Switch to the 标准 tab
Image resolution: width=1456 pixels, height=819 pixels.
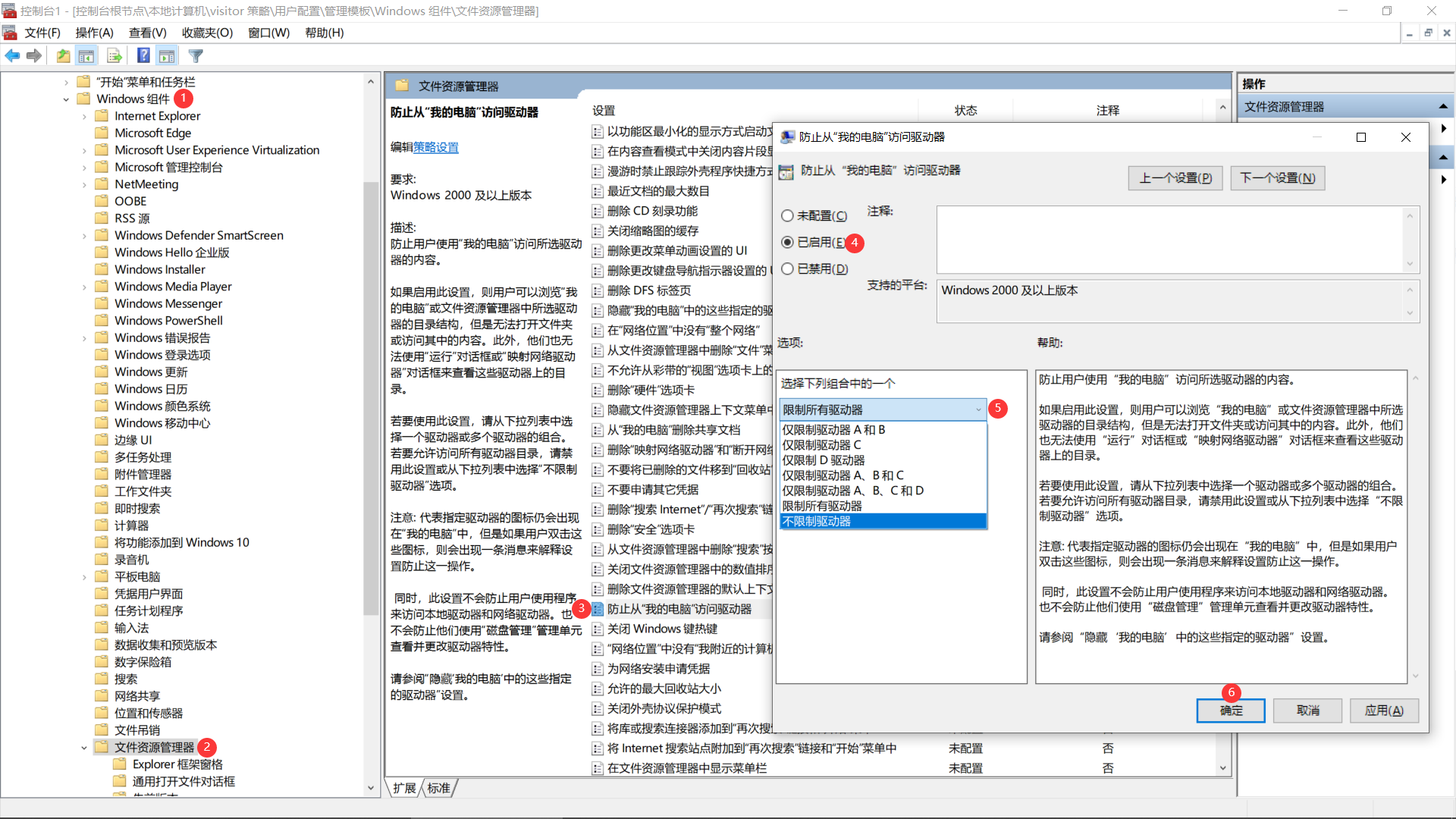[438, 788]
